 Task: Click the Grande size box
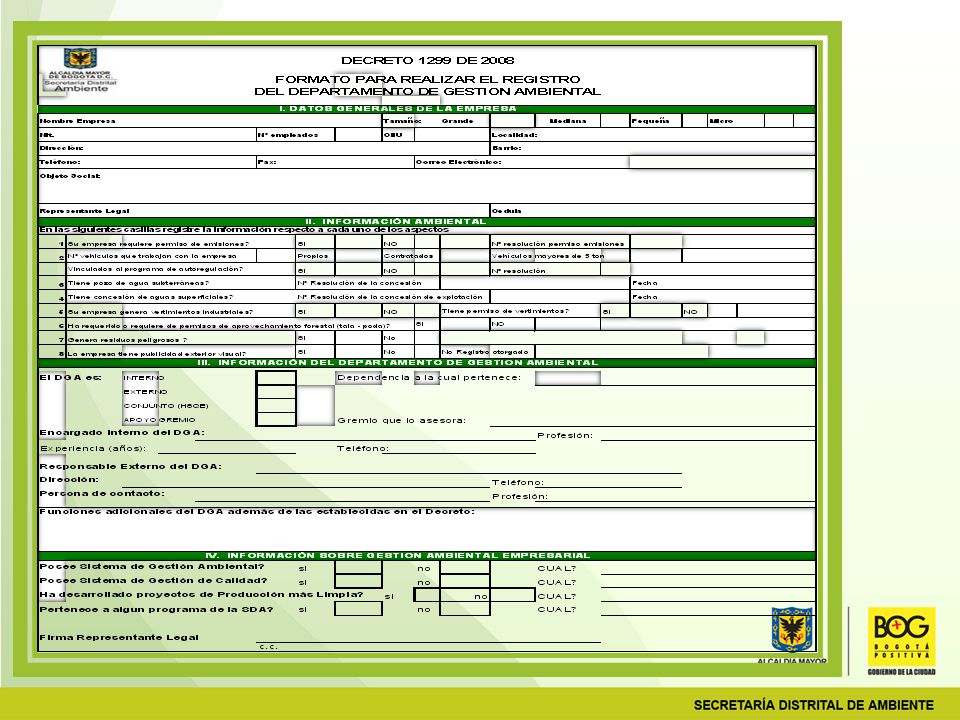tap(512, 121)
